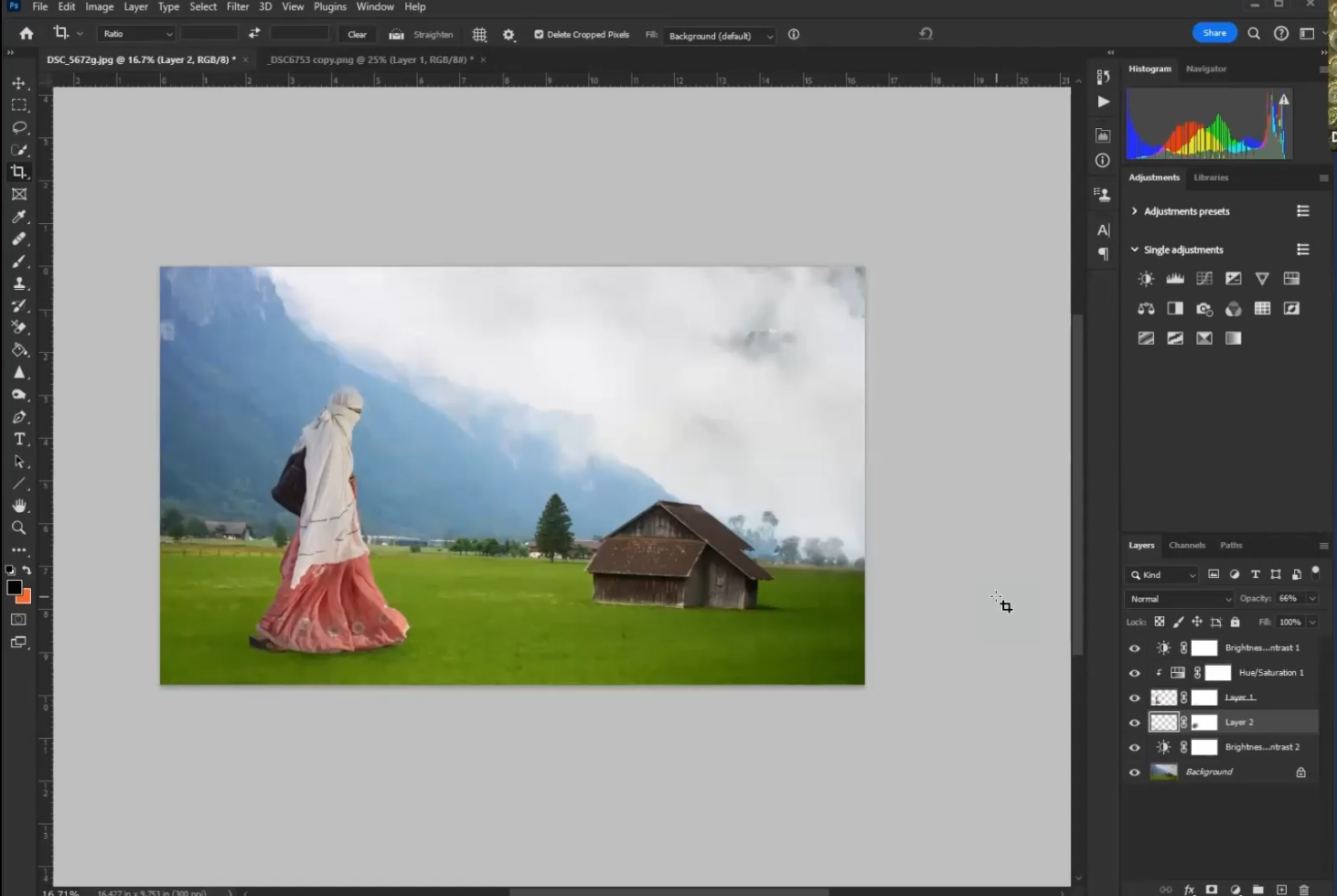
Task: Select the Hand tool
Action: [19, 507]
